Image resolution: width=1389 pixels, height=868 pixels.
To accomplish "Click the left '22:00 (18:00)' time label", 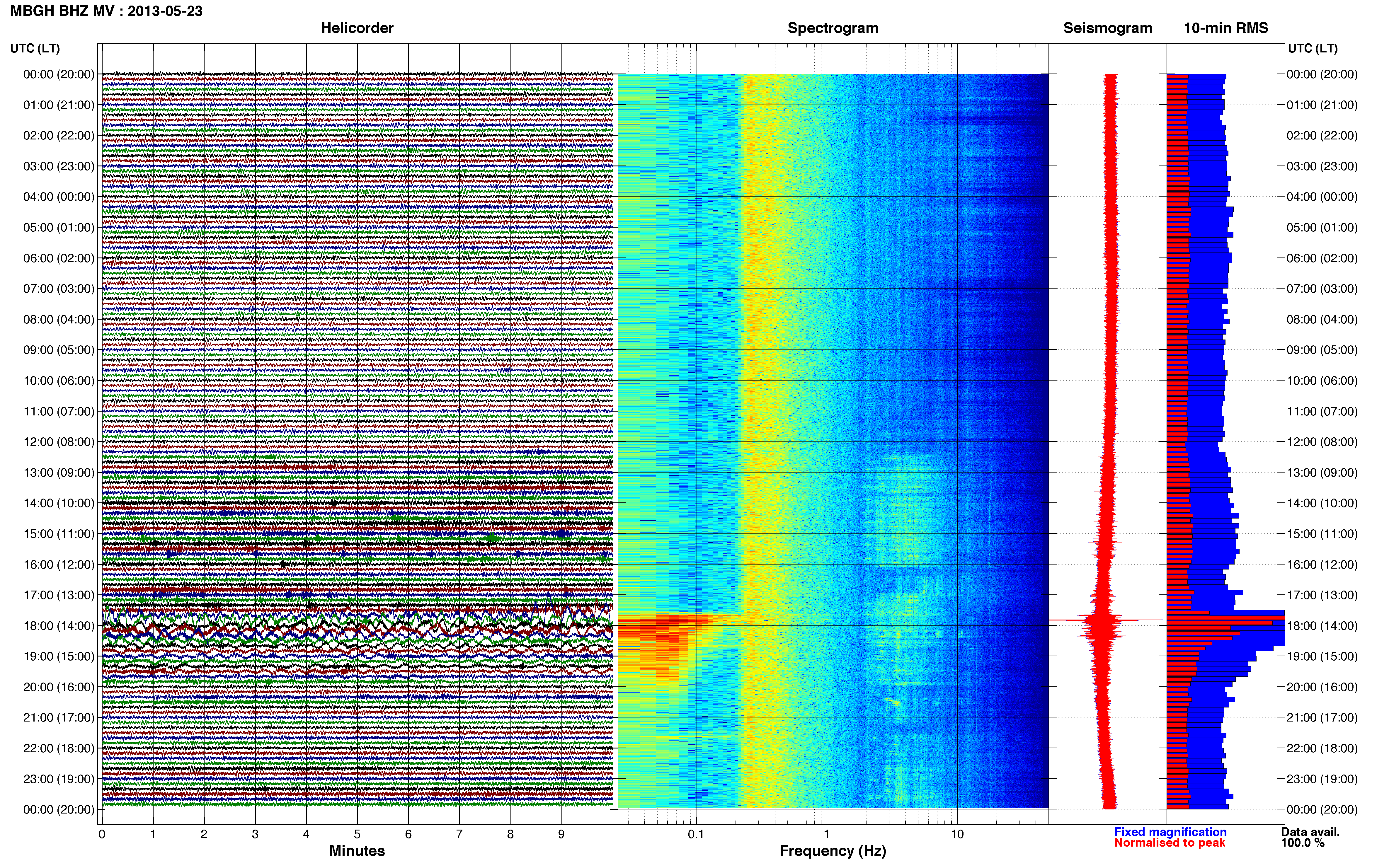I will [59, 748].
